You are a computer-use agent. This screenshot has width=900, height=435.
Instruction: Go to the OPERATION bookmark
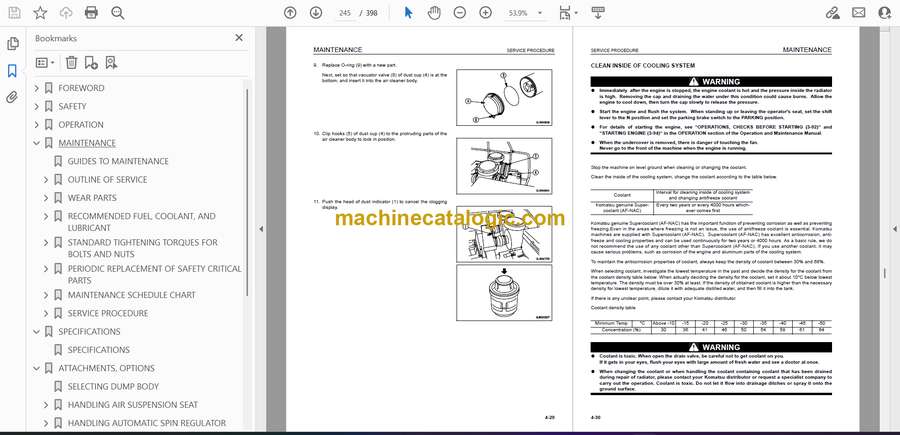point(81,125)
